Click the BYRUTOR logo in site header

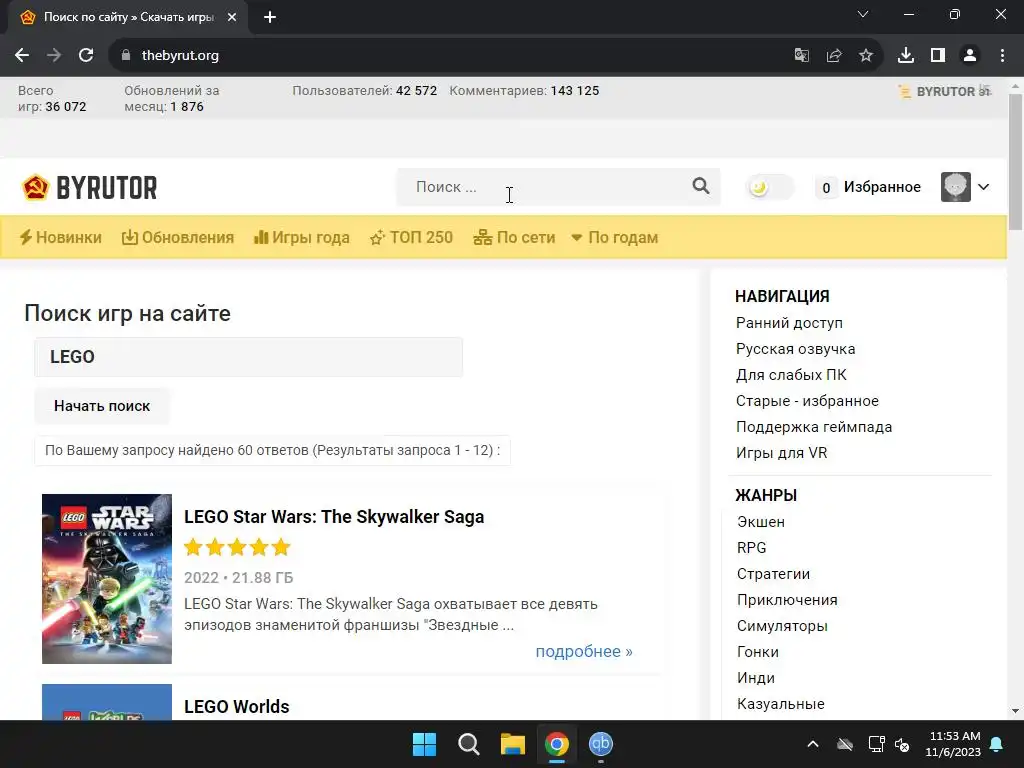89,188
